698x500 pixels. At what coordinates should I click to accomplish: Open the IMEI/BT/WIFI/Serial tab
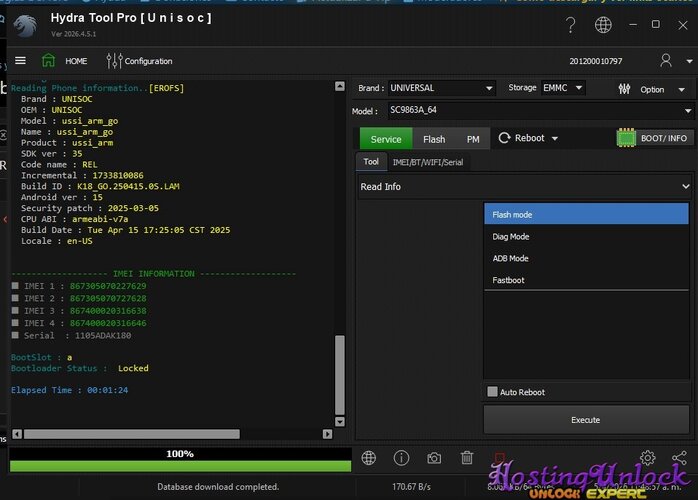click(427, 162)
